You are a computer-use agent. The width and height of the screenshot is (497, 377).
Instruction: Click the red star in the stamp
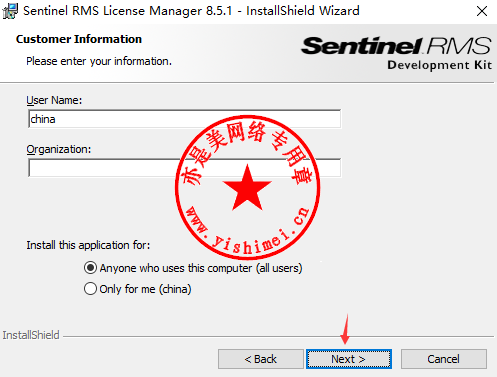point(247,188)
